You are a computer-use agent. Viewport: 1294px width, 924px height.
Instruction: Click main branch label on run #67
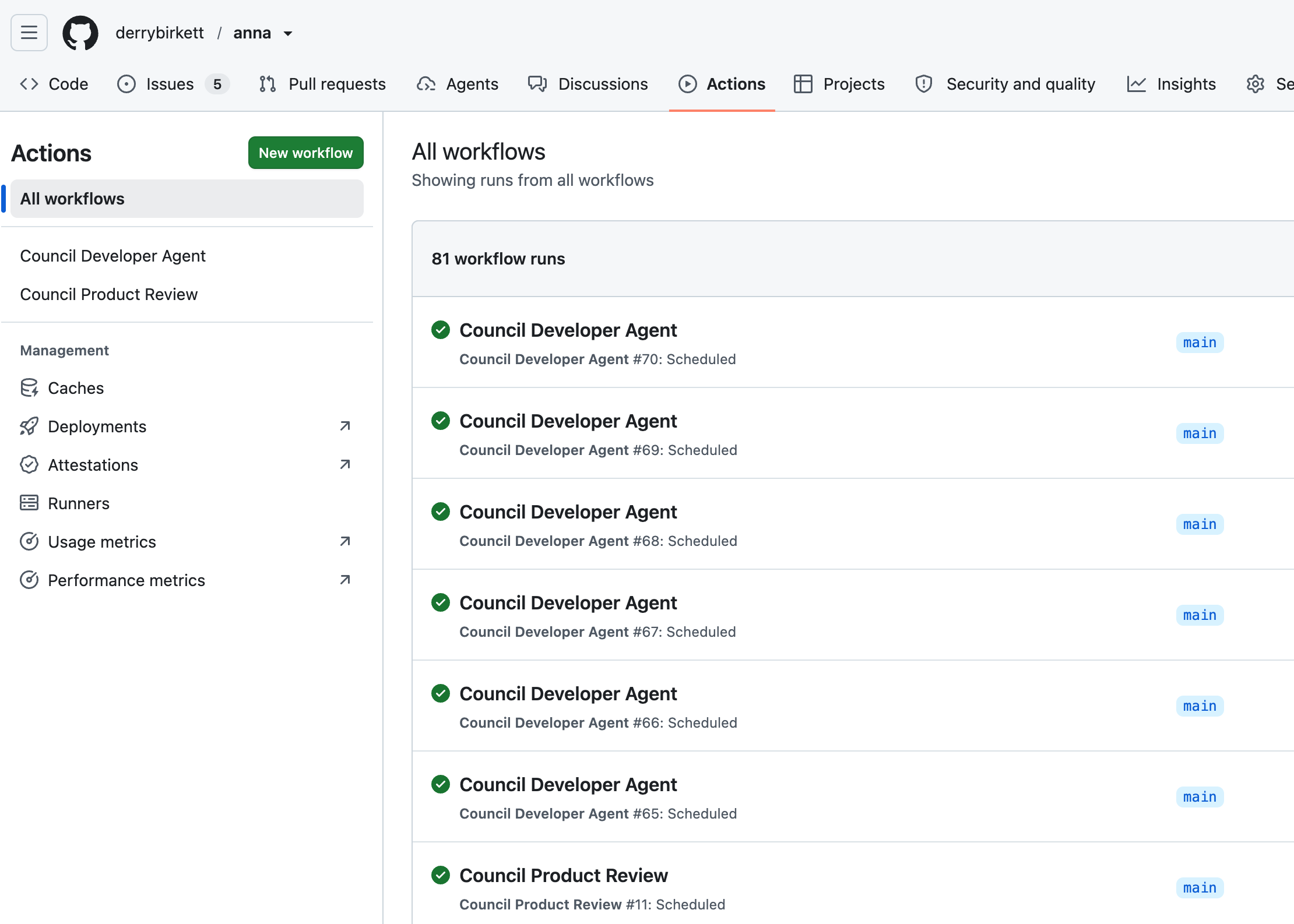click(x=1200, y=615)
